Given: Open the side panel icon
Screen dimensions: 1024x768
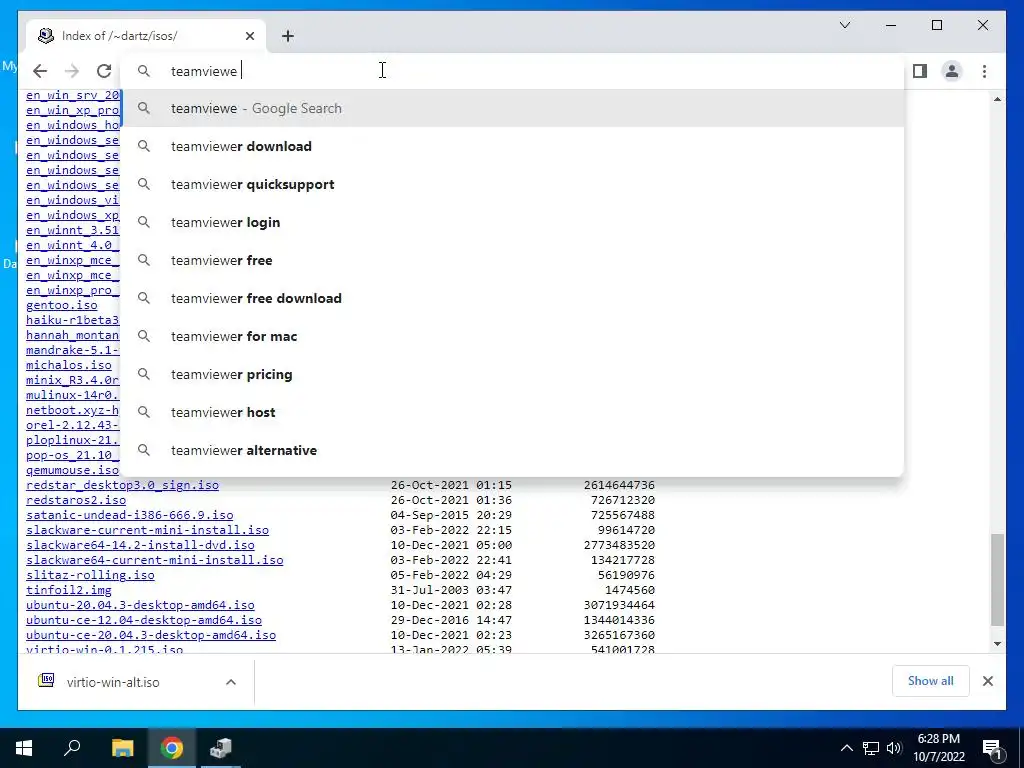Looking at the screenshot, I should coord(920,71).
